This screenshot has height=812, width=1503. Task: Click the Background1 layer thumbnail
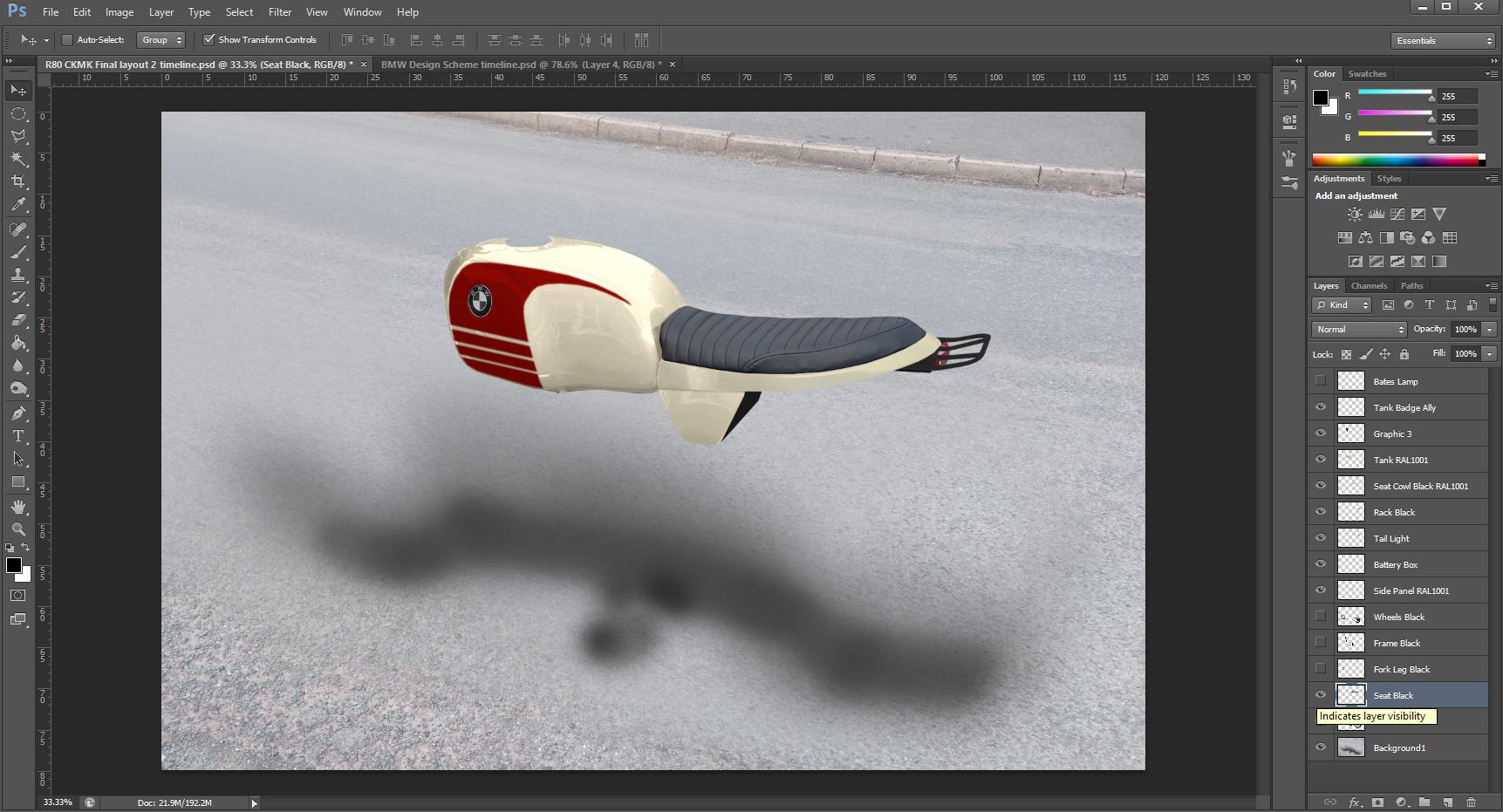click(1351, 747)
